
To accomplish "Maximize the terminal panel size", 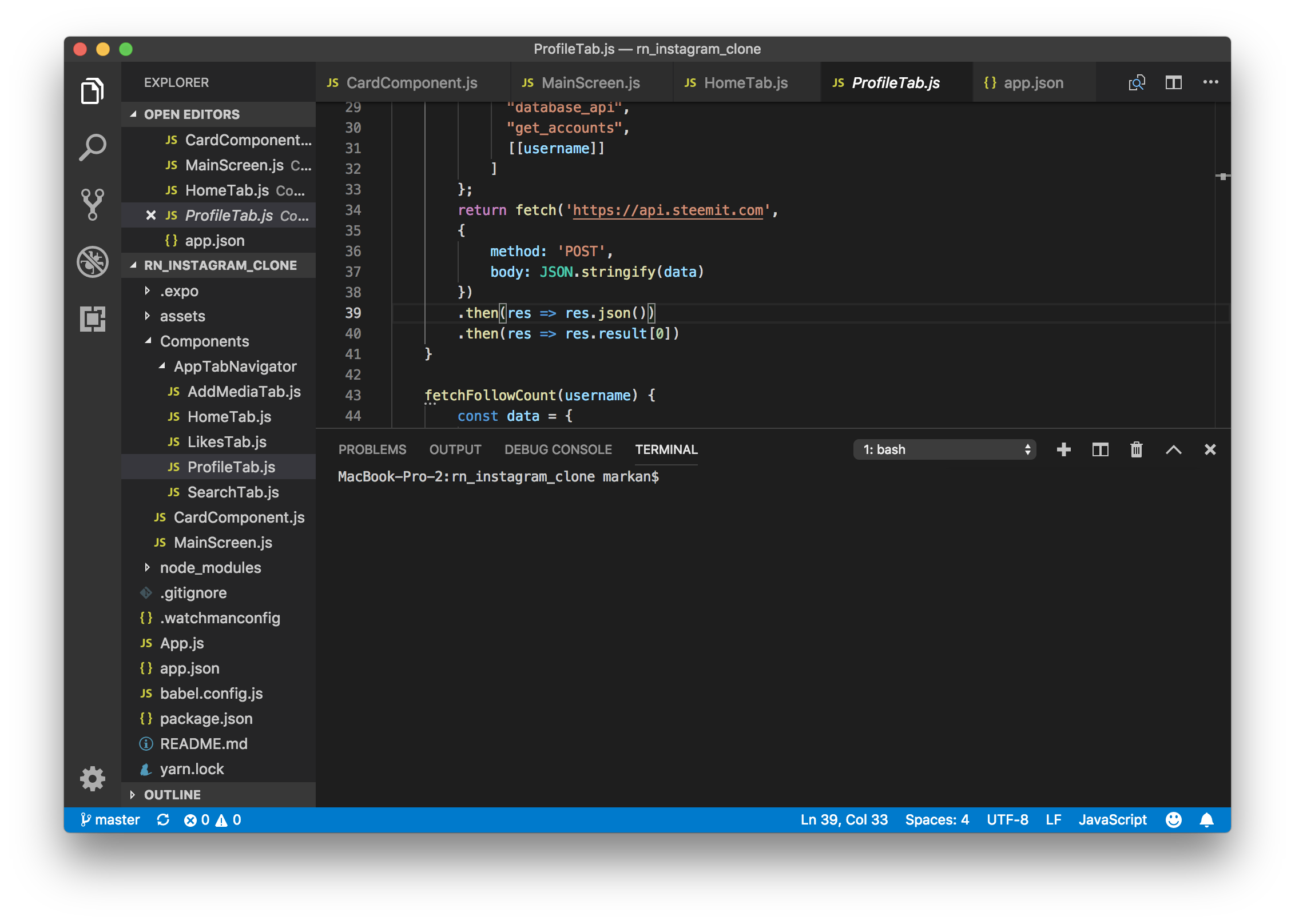I will 1173,450.
